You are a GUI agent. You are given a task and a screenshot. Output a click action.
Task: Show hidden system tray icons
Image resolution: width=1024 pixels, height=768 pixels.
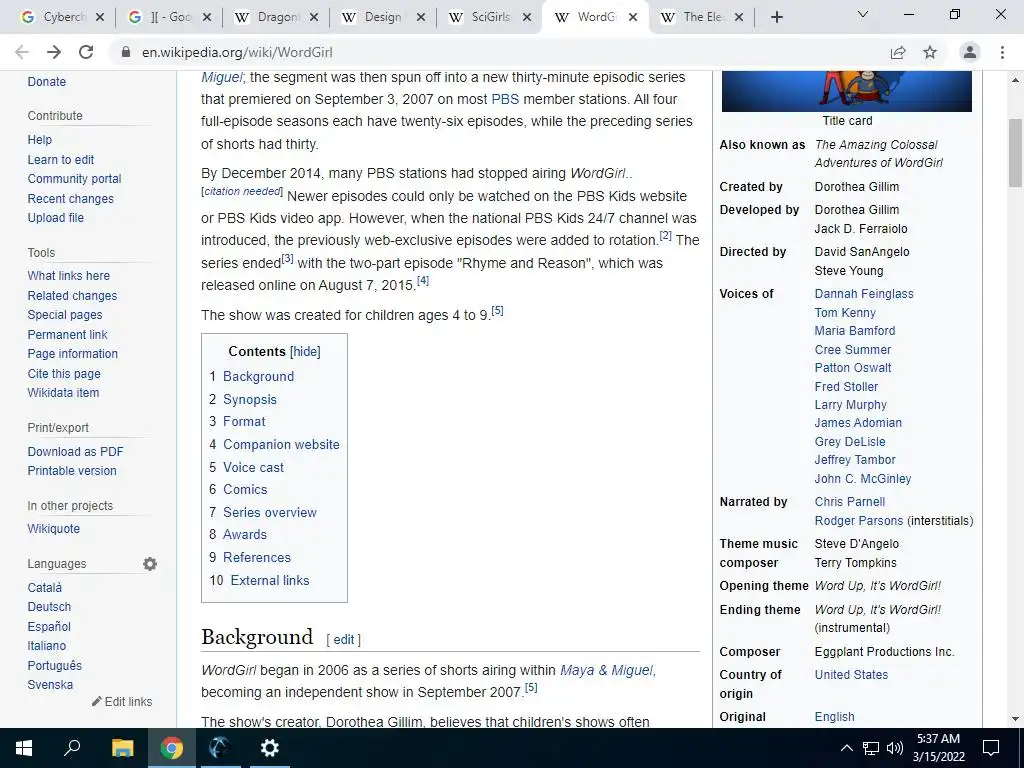coord(846,748)
